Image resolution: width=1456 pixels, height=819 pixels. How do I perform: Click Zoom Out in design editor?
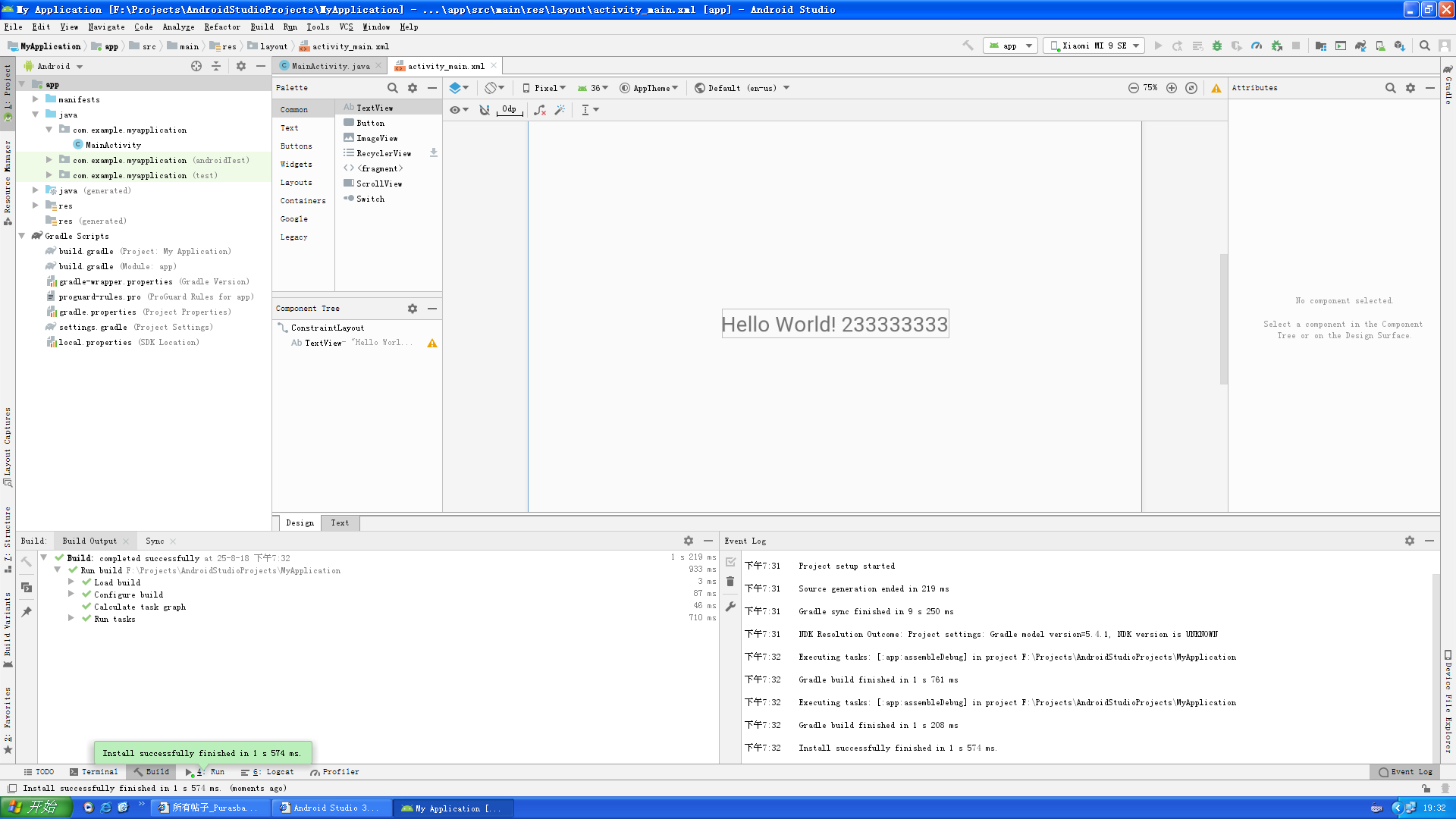(1133, 88)
